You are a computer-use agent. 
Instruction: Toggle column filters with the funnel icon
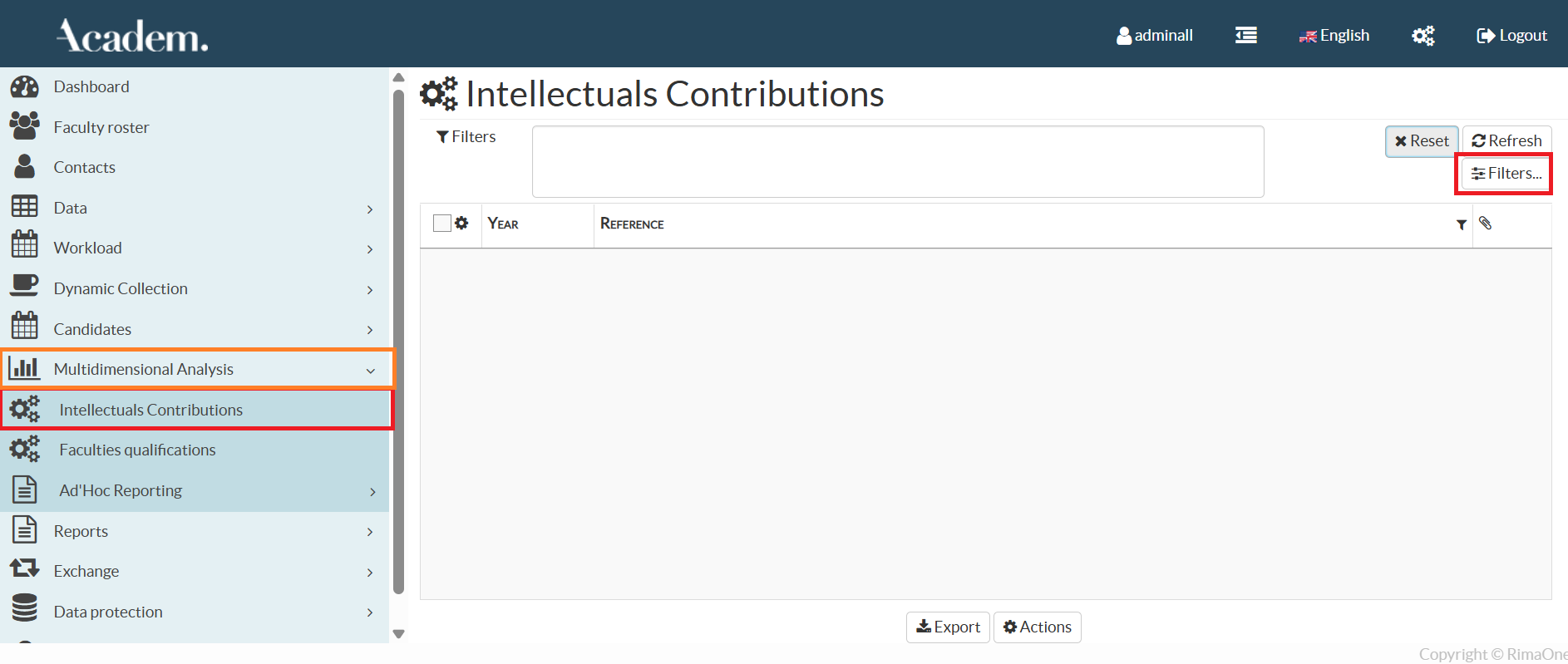tap(1462, 224)
